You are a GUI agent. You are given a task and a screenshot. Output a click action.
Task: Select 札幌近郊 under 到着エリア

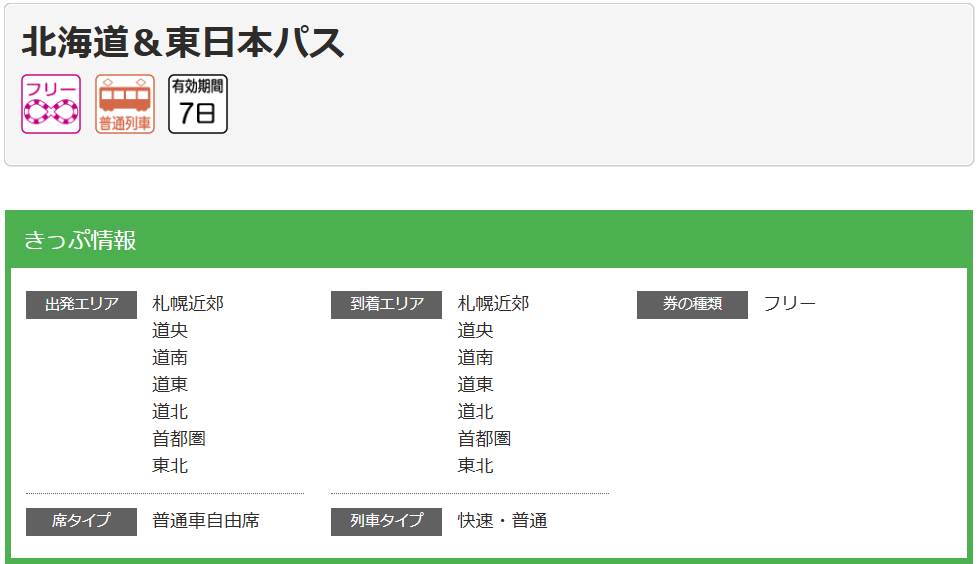(x=494, y=304)
